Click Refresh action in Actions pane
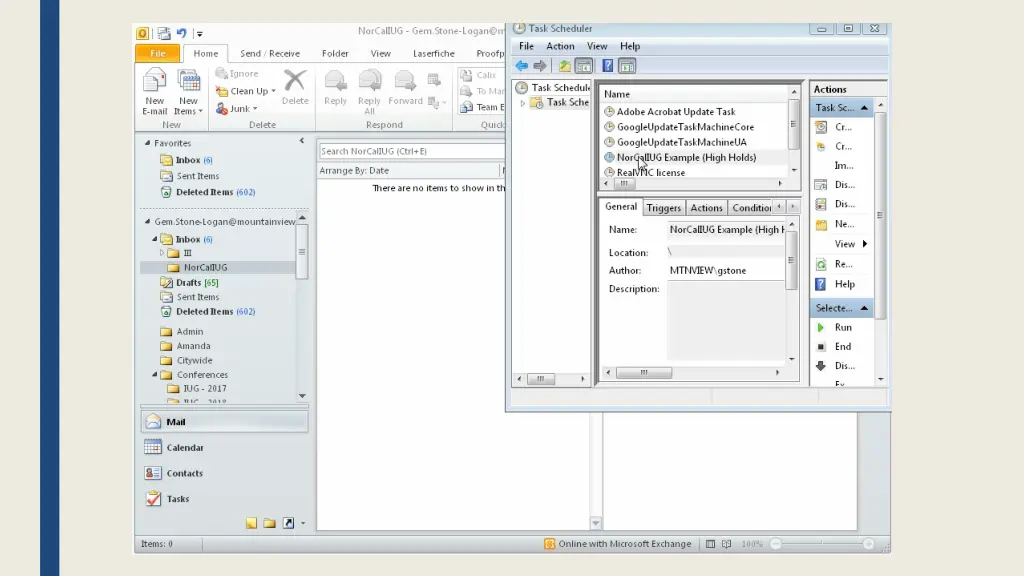Screen dimensions: 1024x576 pyautogui.click(x=835, y=264)
